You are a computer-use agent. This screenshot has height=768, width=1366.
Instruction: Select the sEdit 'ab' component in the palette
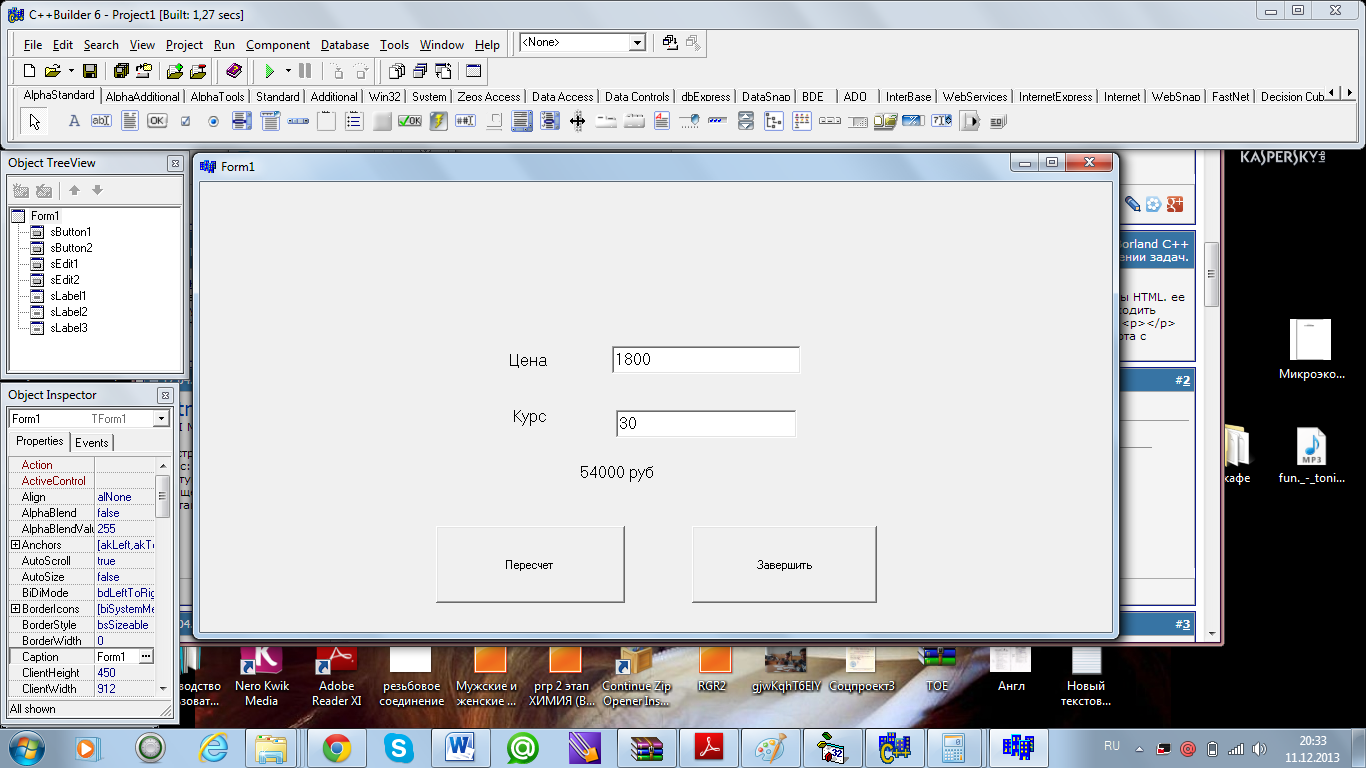[x=101, y=121]
